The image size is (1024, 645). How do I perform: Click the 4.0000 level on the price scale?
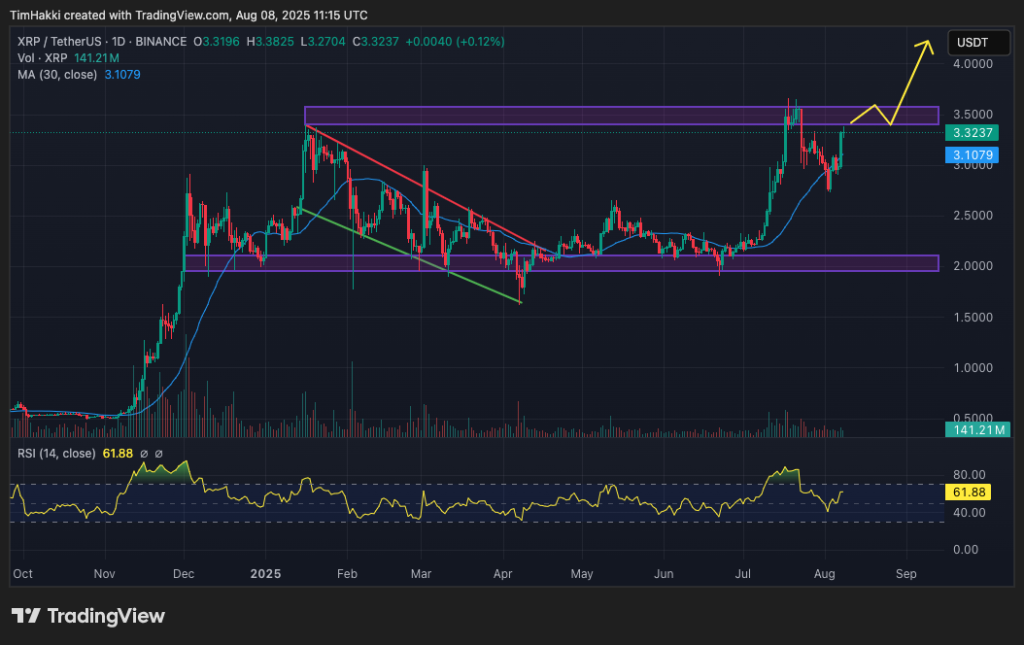point(971,64)
